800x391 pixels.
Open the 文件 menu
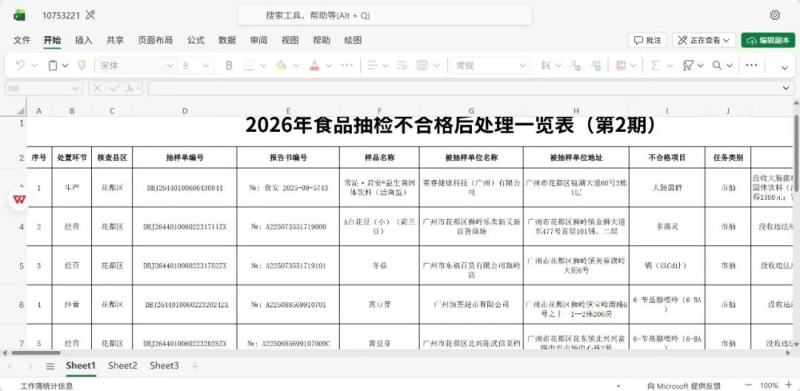pos(22,40)
